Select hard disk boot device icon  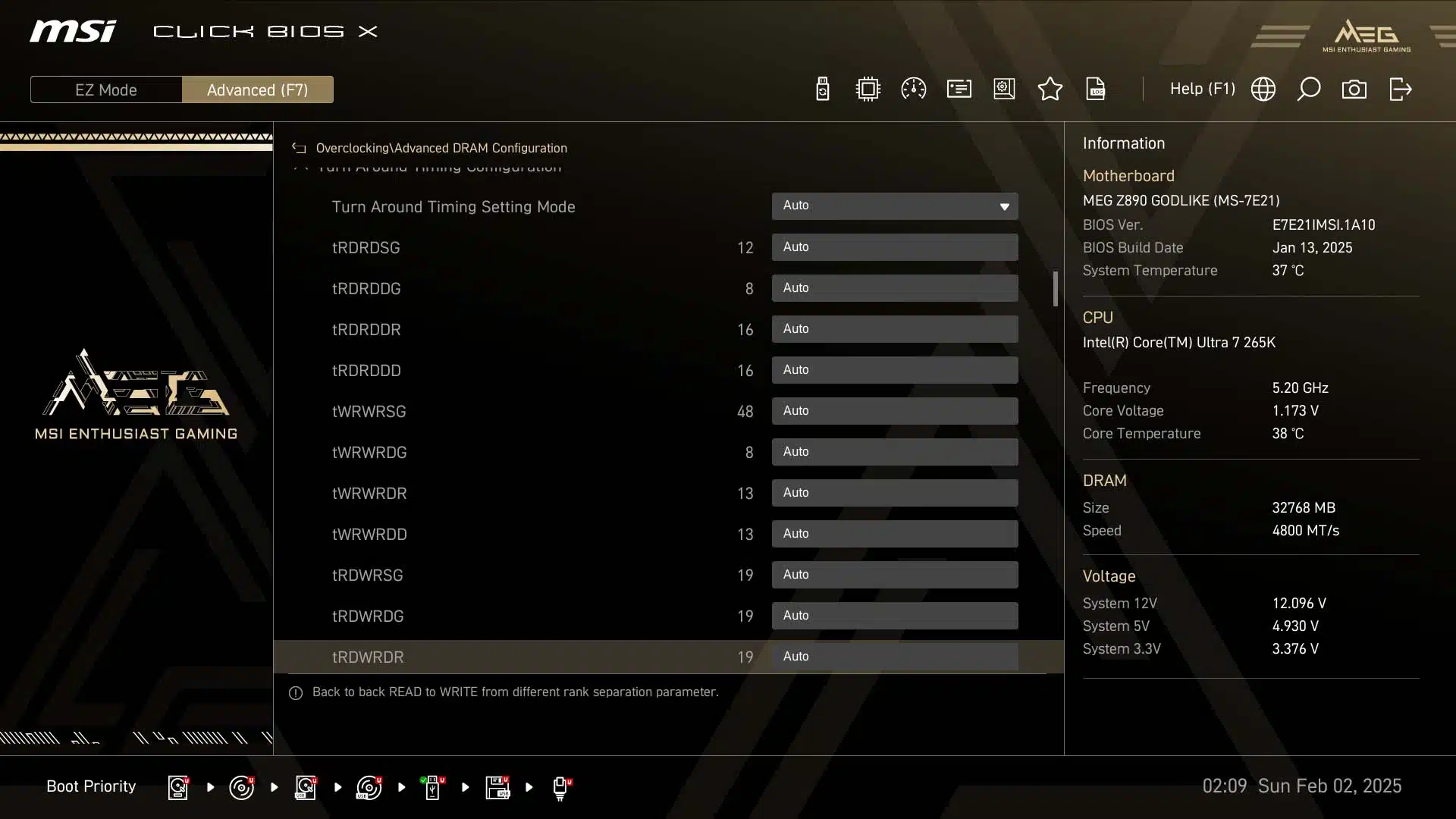[178, 787]
